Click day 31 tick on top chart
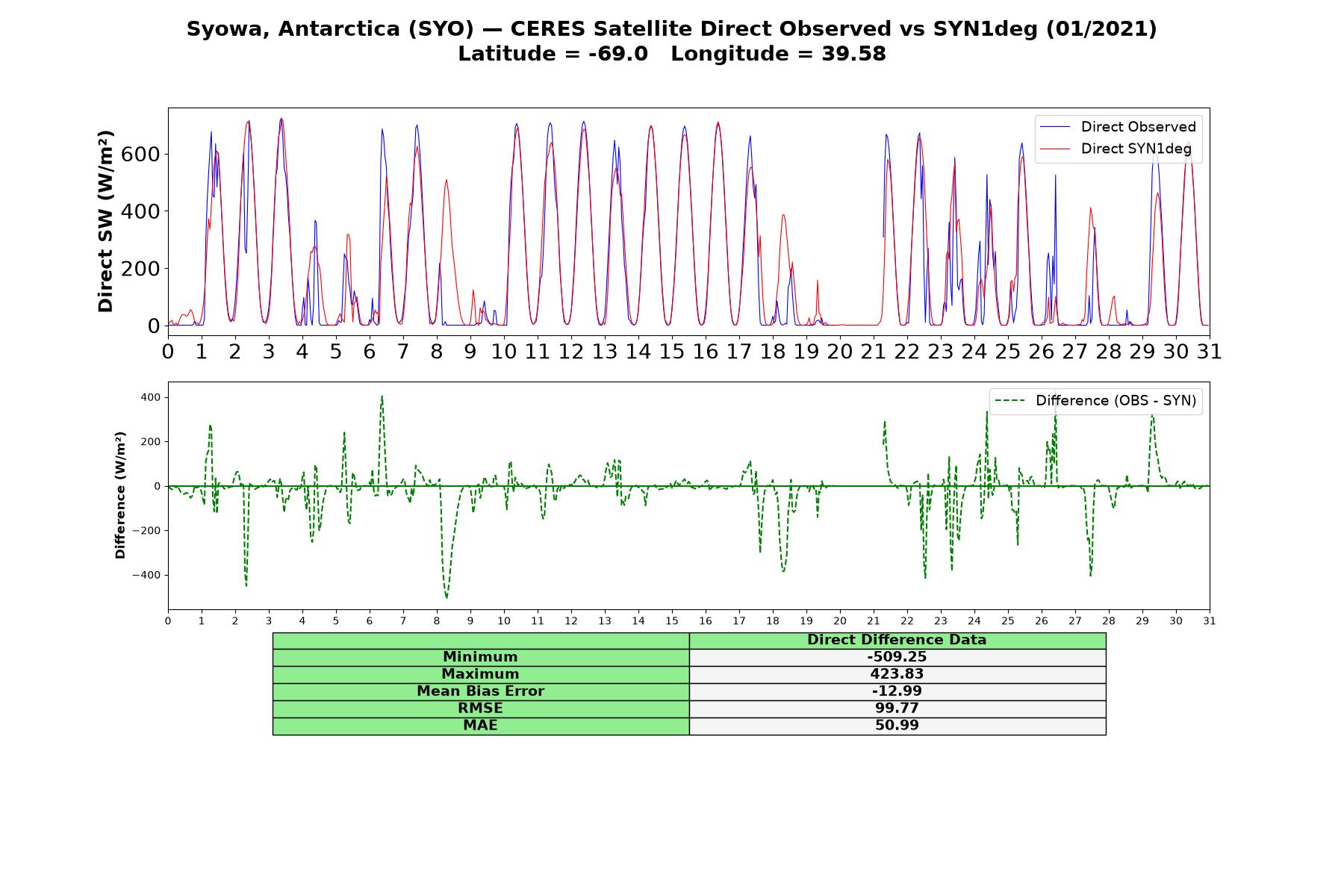Screen dimensions: 1344x896 (x=1210, y=352)
